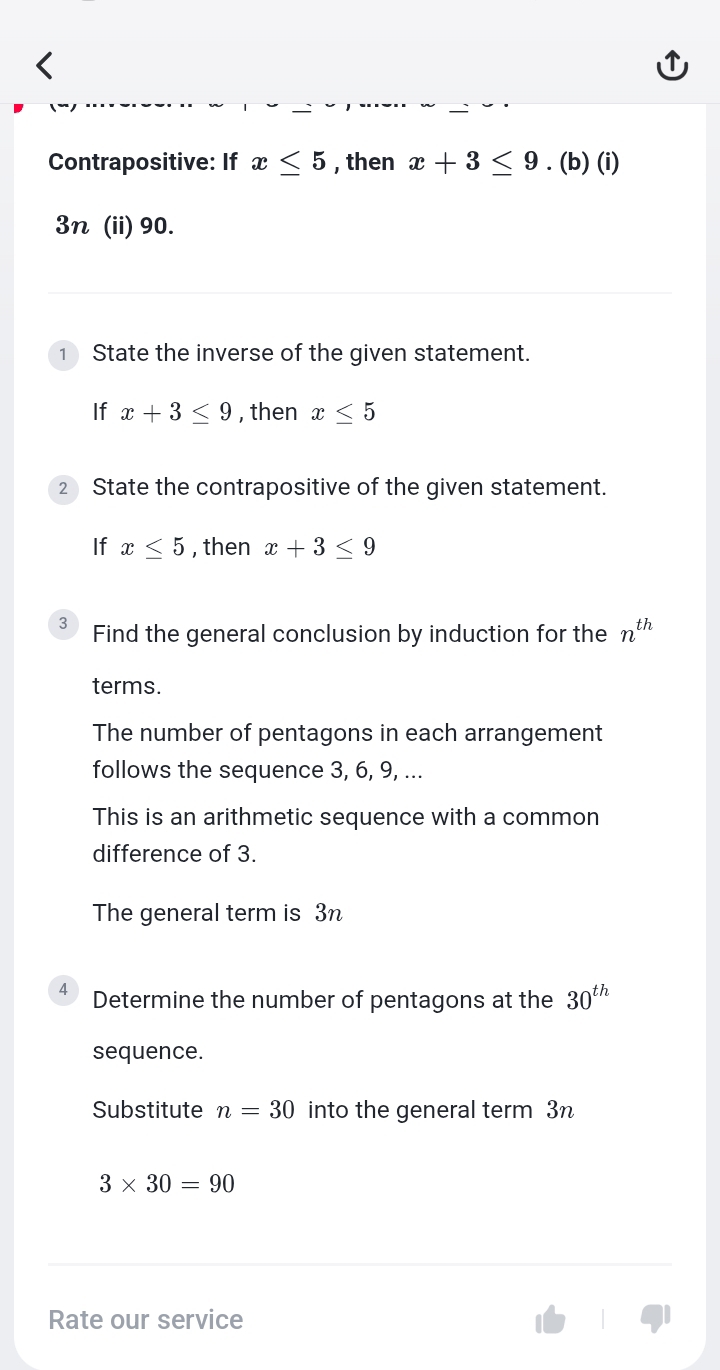Tap the step 4 number badge
The height and width of the screenshot is (1370, 720).
click(63, 990)
